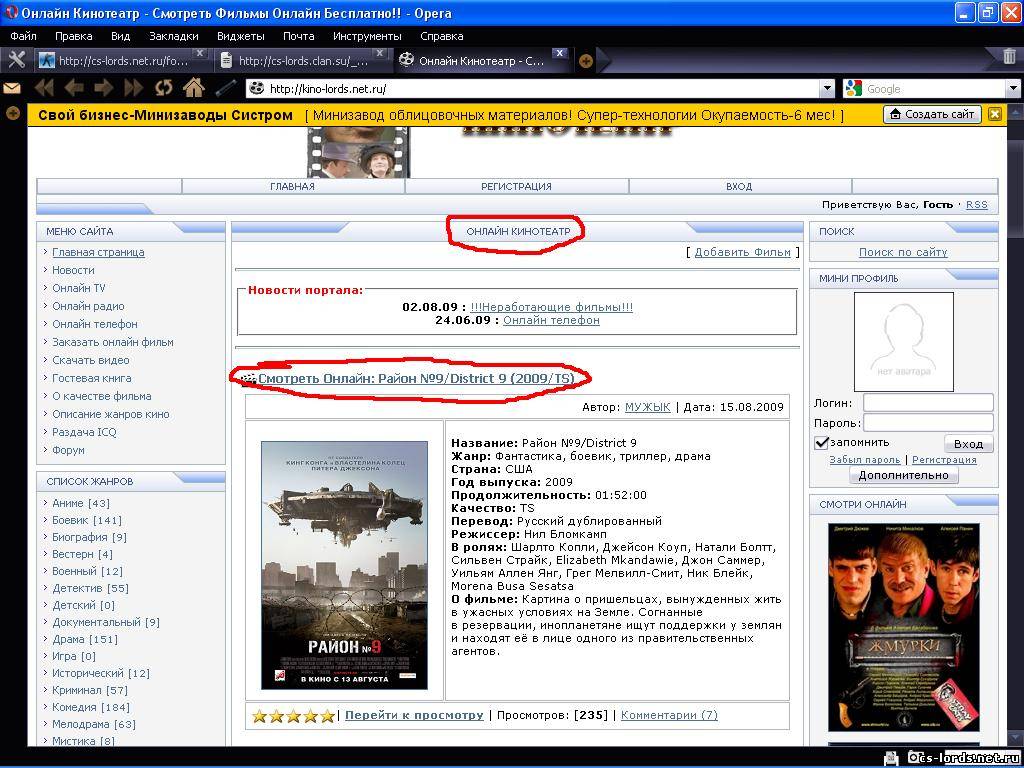
Task: Click the Добавить Фильм link
Action: click(743, 252)
